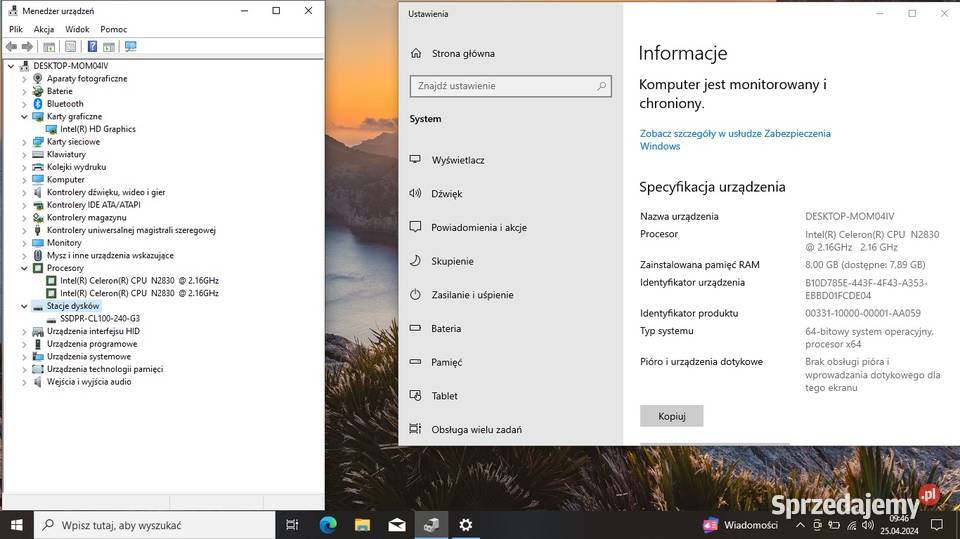Go back with the toolbar Back arrow
The width and height of the screenshot is (960, 539).
(x=11, y=47)
